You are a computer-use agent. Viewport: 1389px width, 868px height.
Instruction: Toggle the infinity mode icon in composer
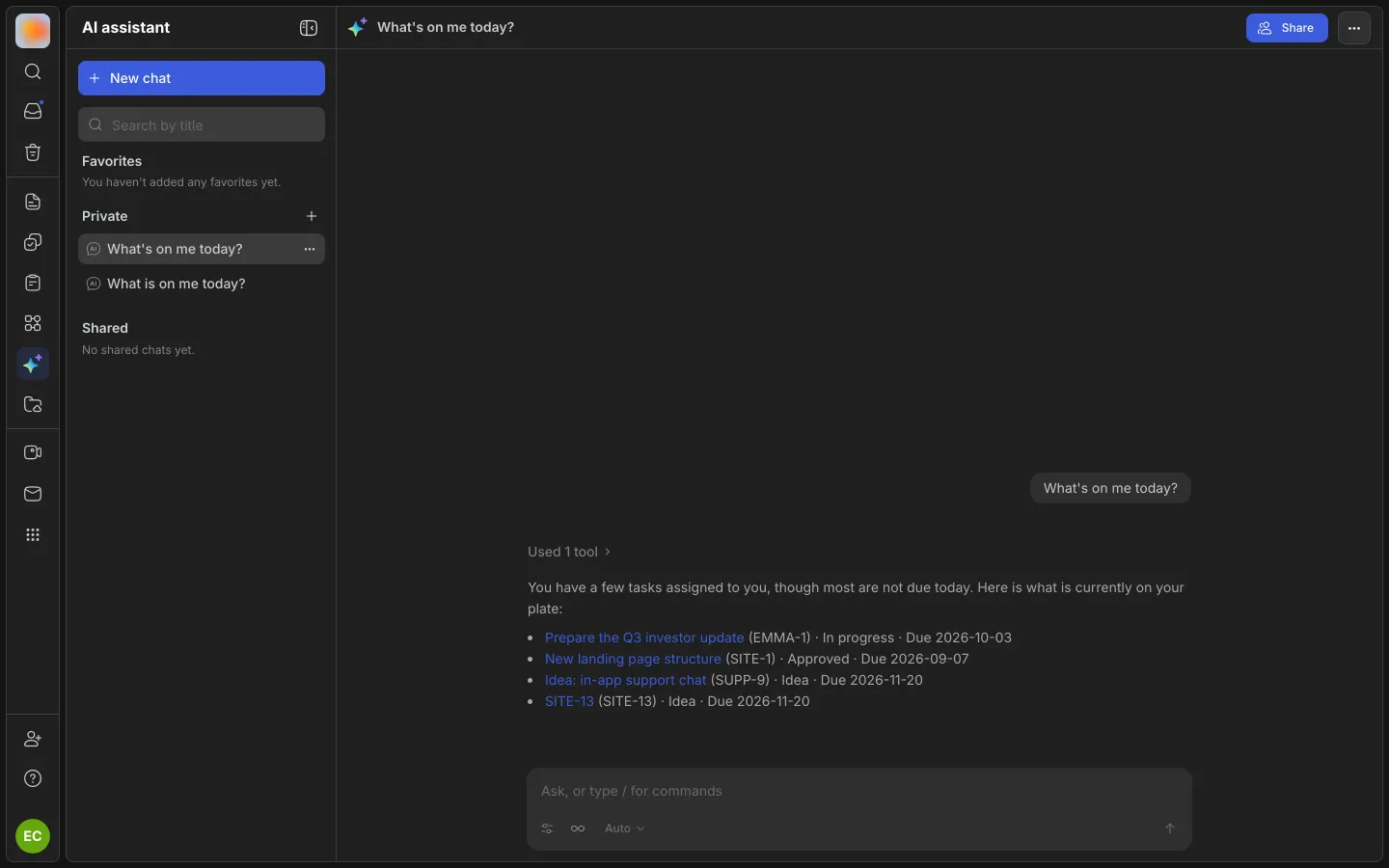coord(578,828)
